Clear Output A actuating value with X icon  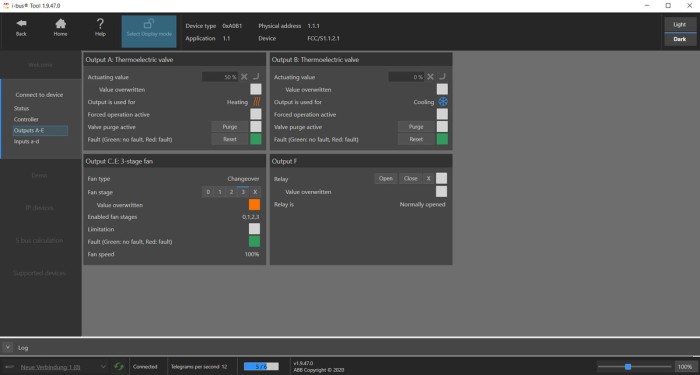(x=244, y=77)
